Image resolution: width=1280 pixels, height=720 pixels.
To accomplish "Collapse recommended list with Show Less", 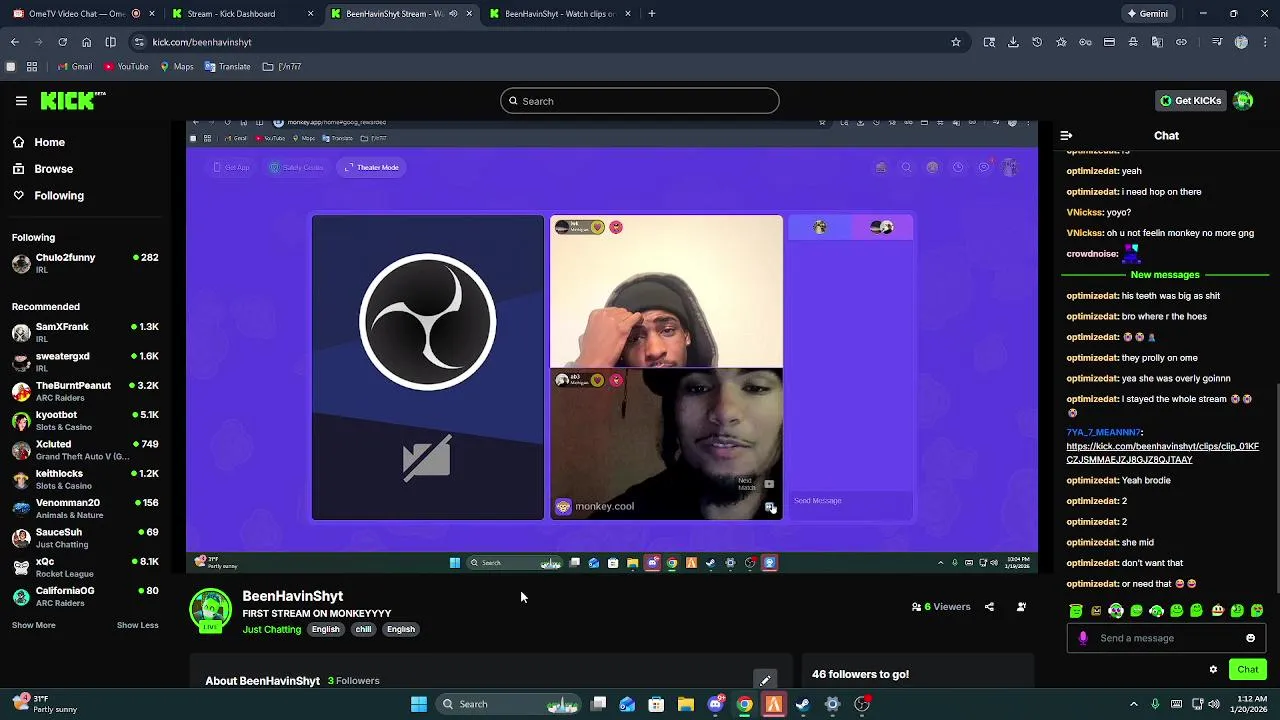I will [x=137, y=625].
